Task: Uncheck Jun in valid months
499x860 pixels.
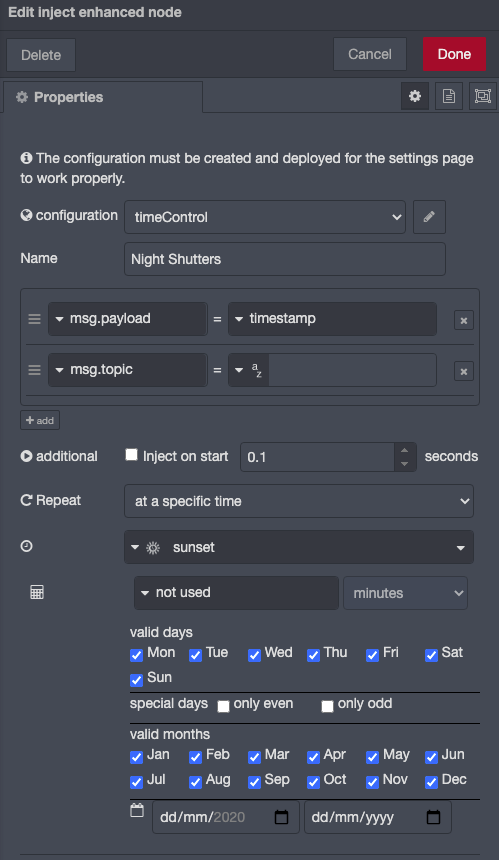Action: click(x=432, y=757)
